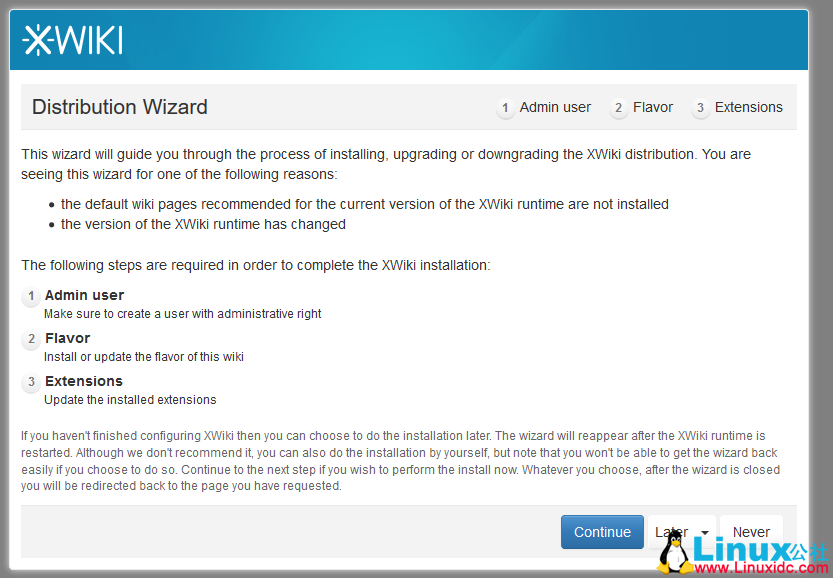Open the Later button dropdown arrow
This screenshot has height=578, width=833.
pos(705,532)
